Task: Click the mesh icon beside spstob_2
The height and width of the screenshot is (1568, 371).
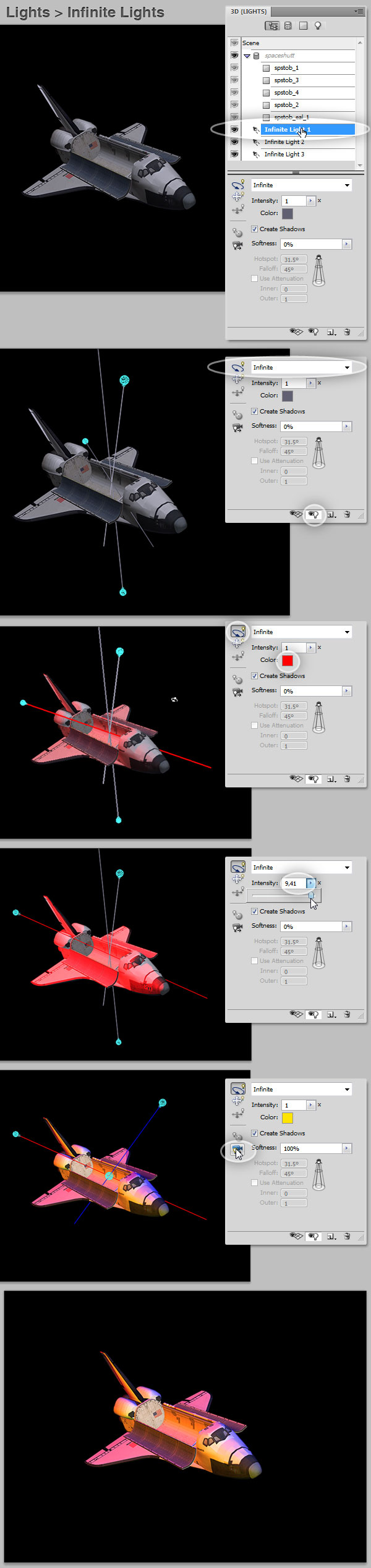Action: click(267, 105)
